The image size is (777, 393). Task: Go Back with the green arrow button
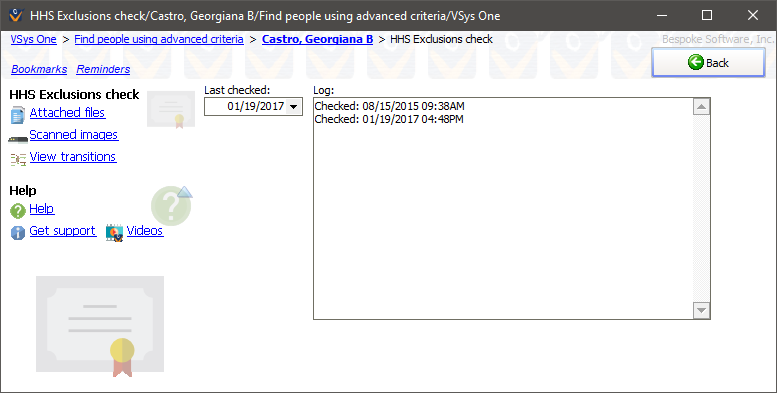[708, 62]
